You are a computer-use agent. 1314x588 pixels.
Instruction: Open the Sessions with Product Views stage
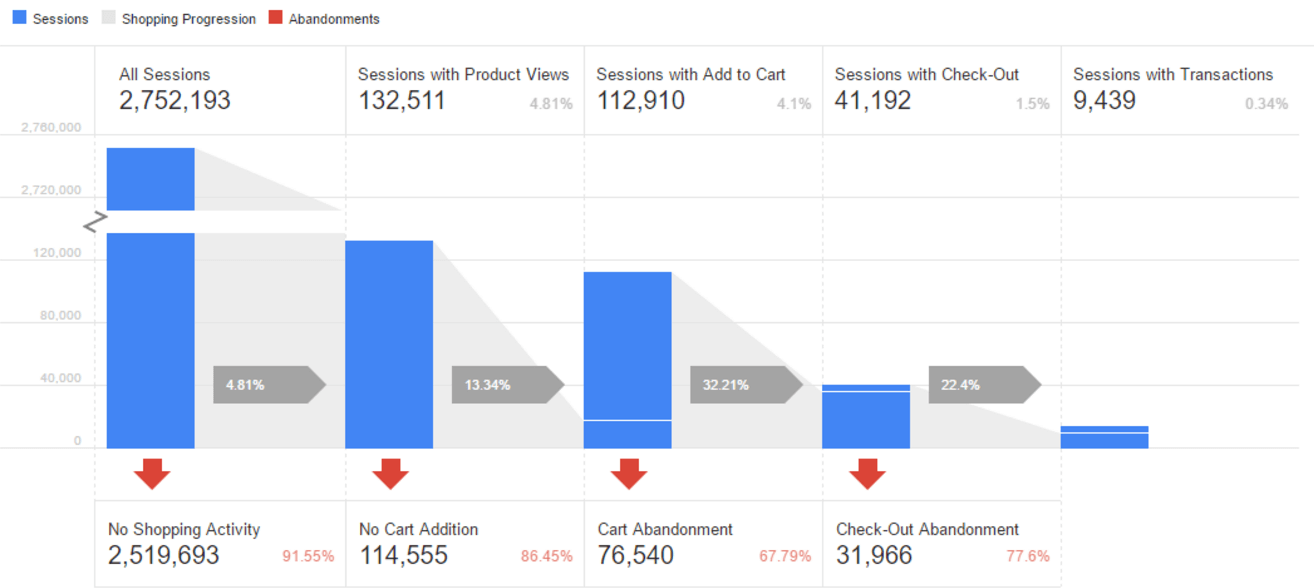pyautogui.click(x=463, y=75)
